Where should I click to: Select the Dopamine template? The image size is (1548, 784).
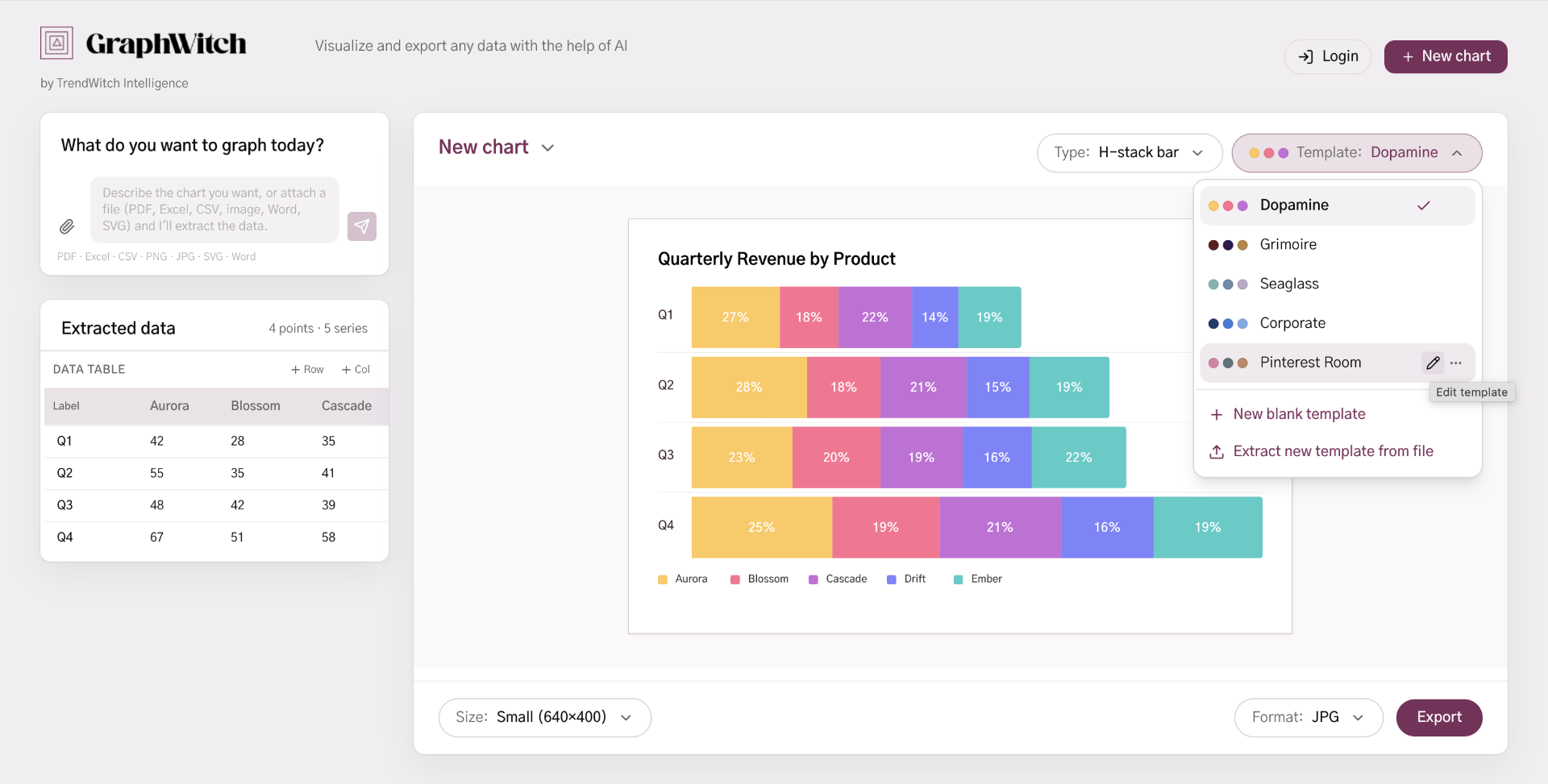(x=1338, y=205)
